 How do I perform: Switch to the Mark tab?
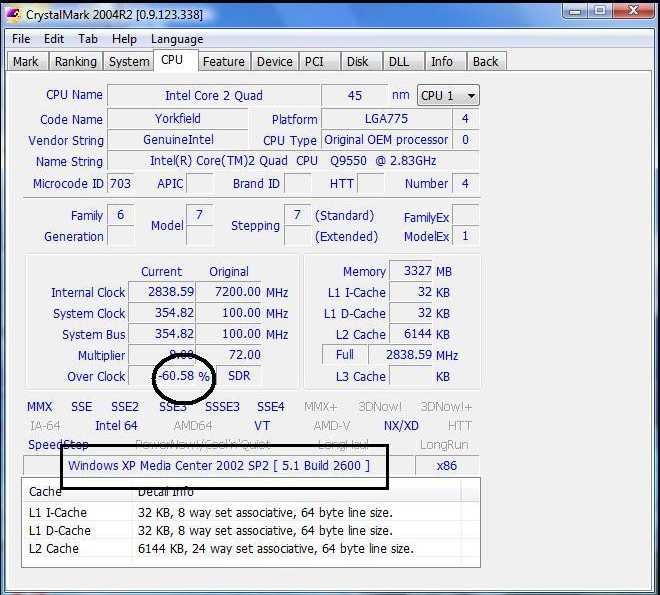point(26,61)
